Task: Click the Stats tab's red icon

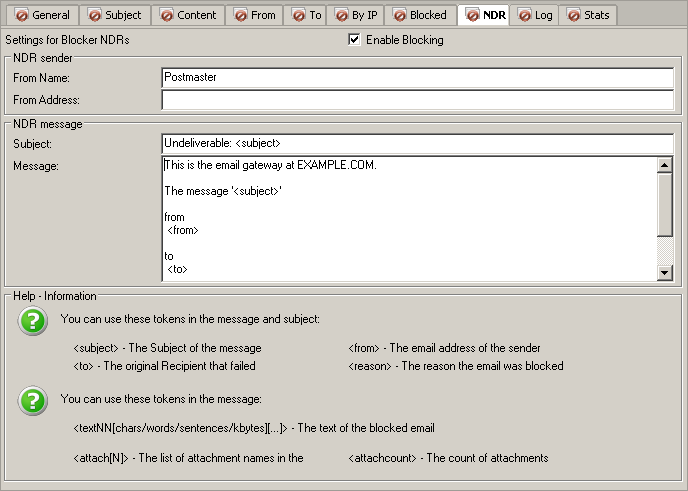Action: 573,15
